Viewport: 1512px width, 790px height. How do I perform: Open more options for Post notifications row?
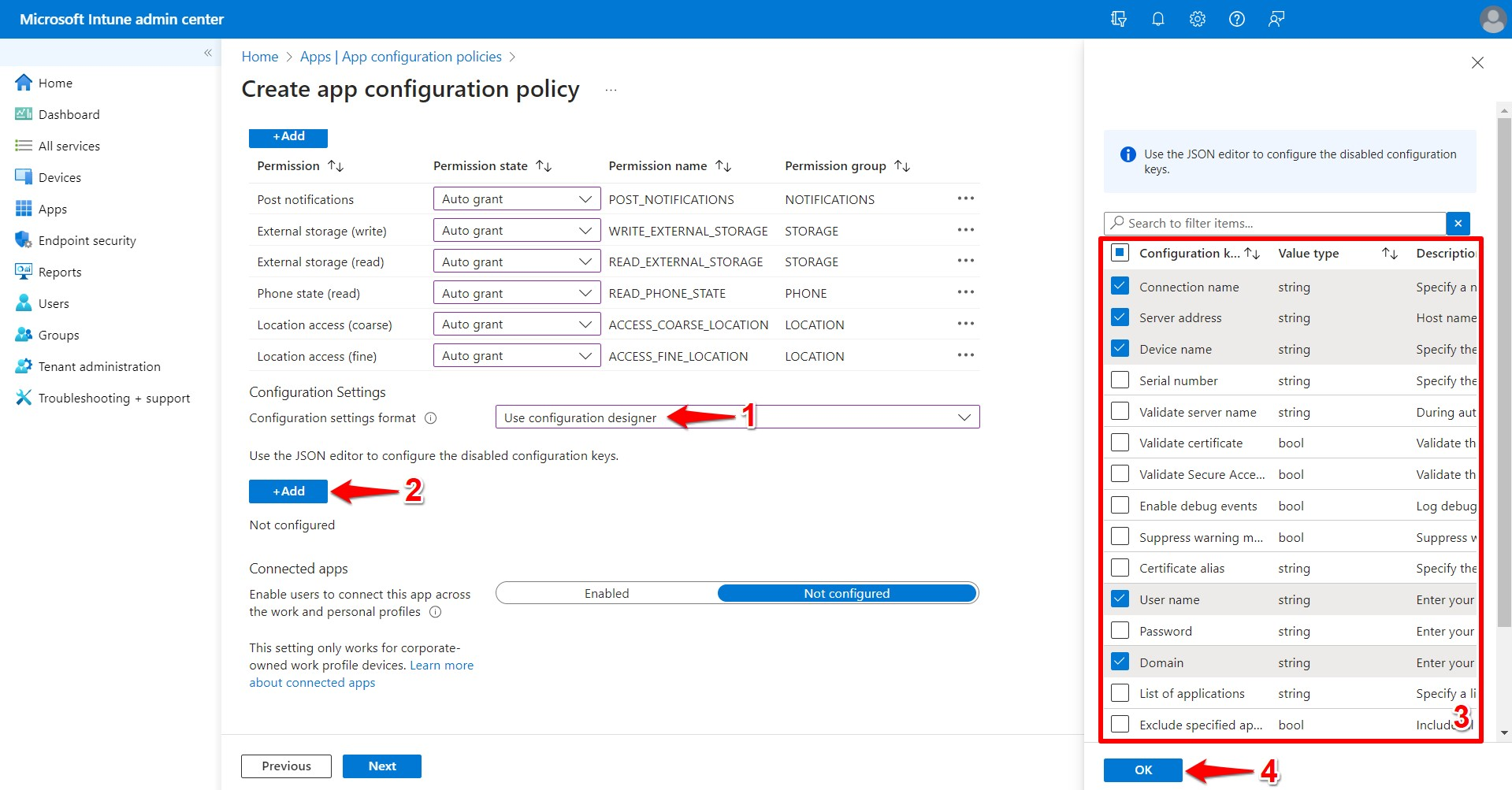(x=966, y=198)
